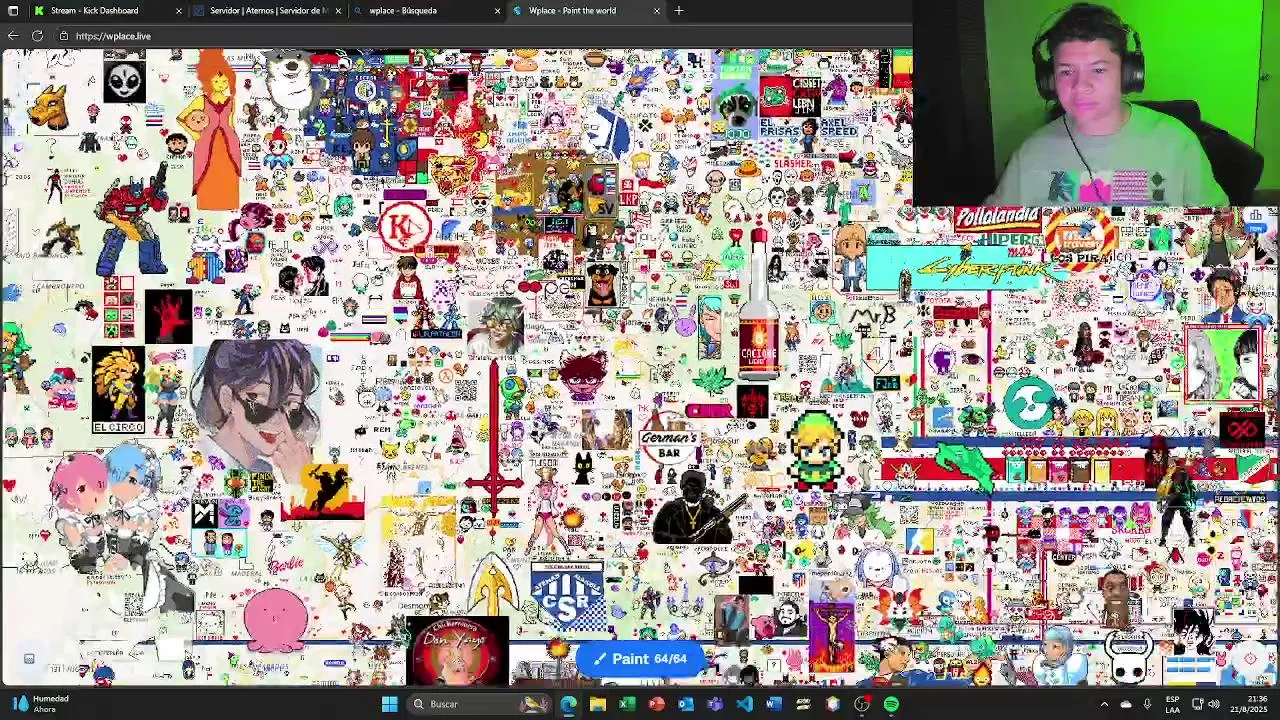The image size is (1280, 720).
Task: Open Microsoft Edge from the taskbar
Action: 568,704
